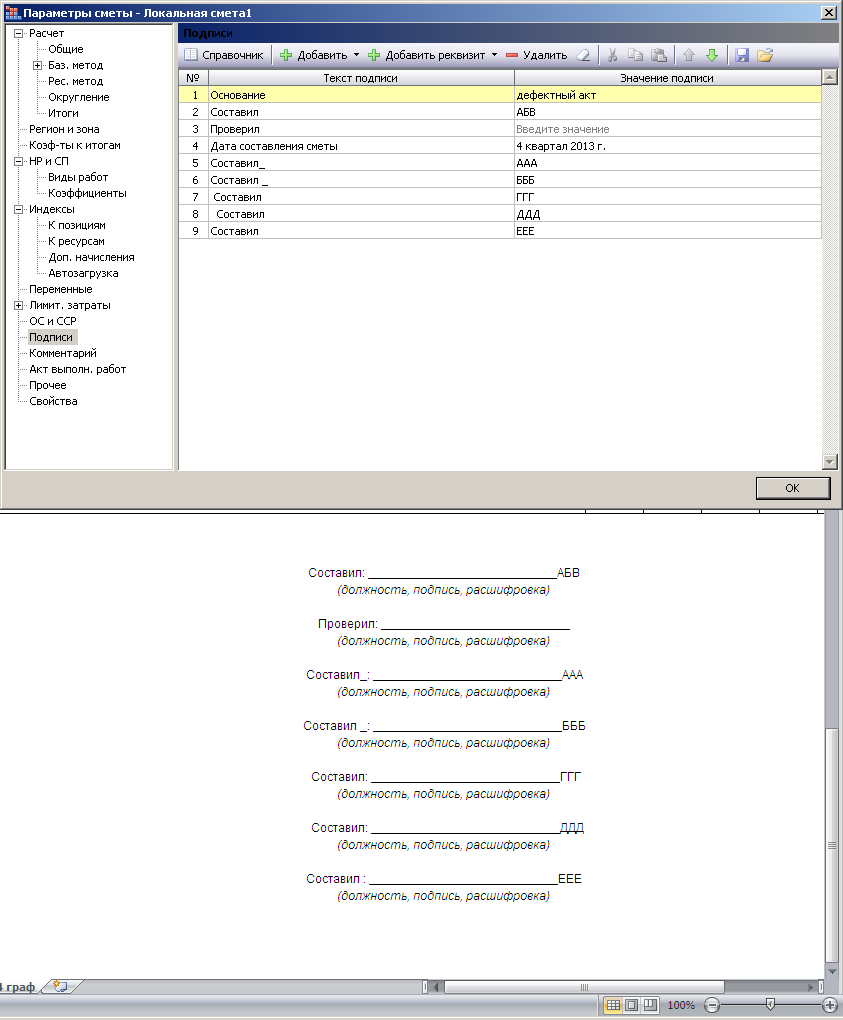Image resolution: width=843 pixels, height=1020 pixels.
Task: Open Регион и зона section
Action: click(x=64, y=129)
